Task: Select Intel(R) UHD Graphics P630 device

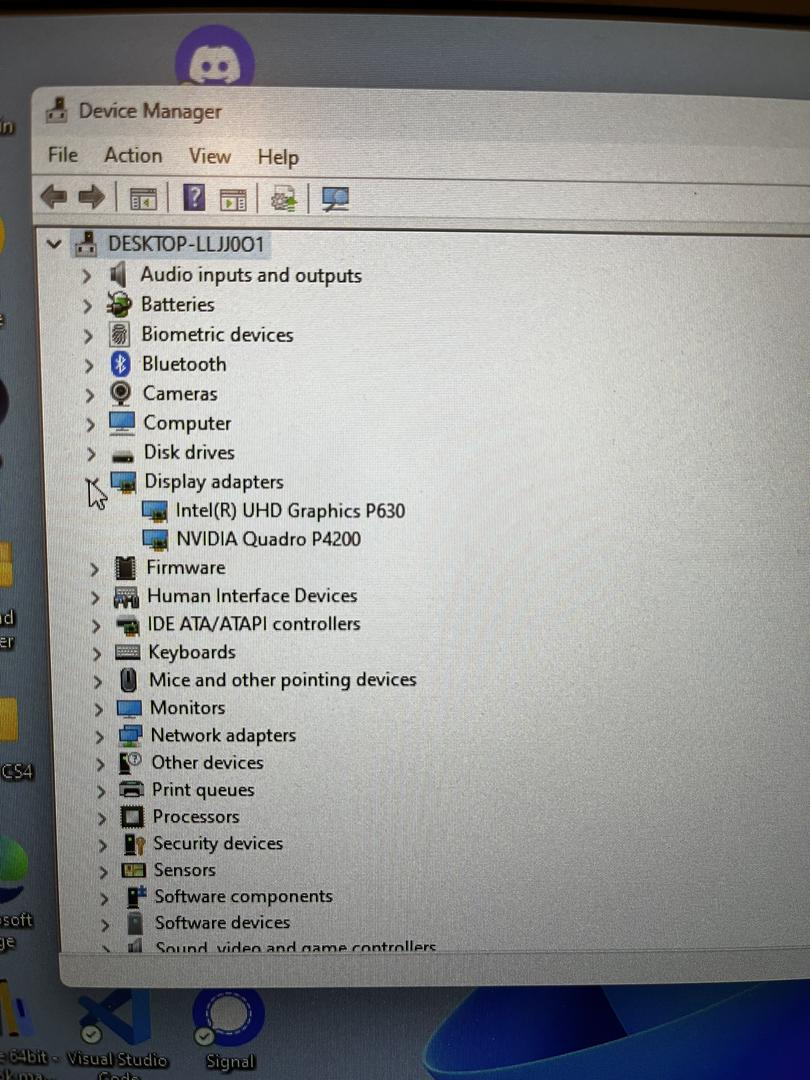Action: [290, 510]
